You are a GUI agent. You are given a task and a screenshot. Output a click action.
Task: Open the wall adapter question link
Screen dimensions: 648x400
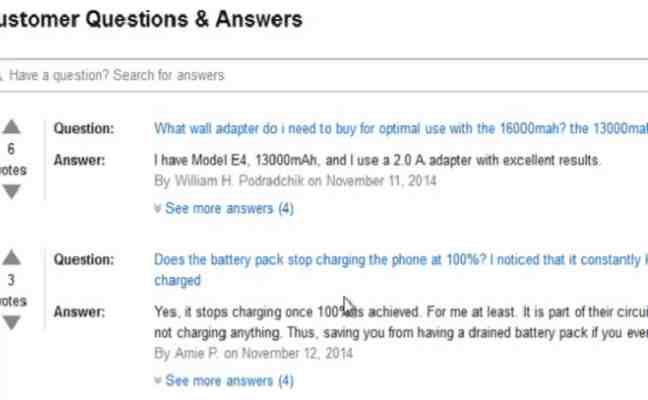pyautogui.click(x=400, y=128)
